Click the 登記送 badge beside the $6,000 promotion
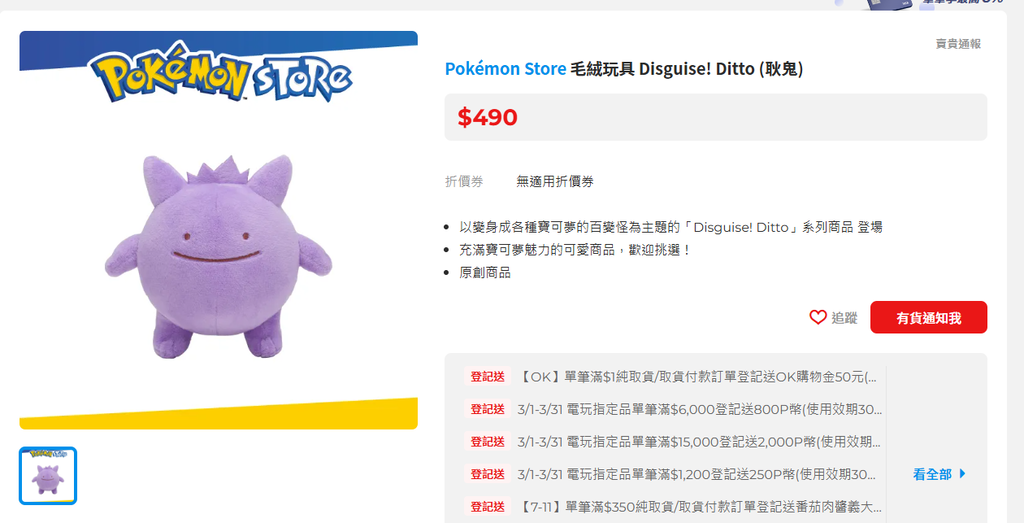 click(487, 409)
